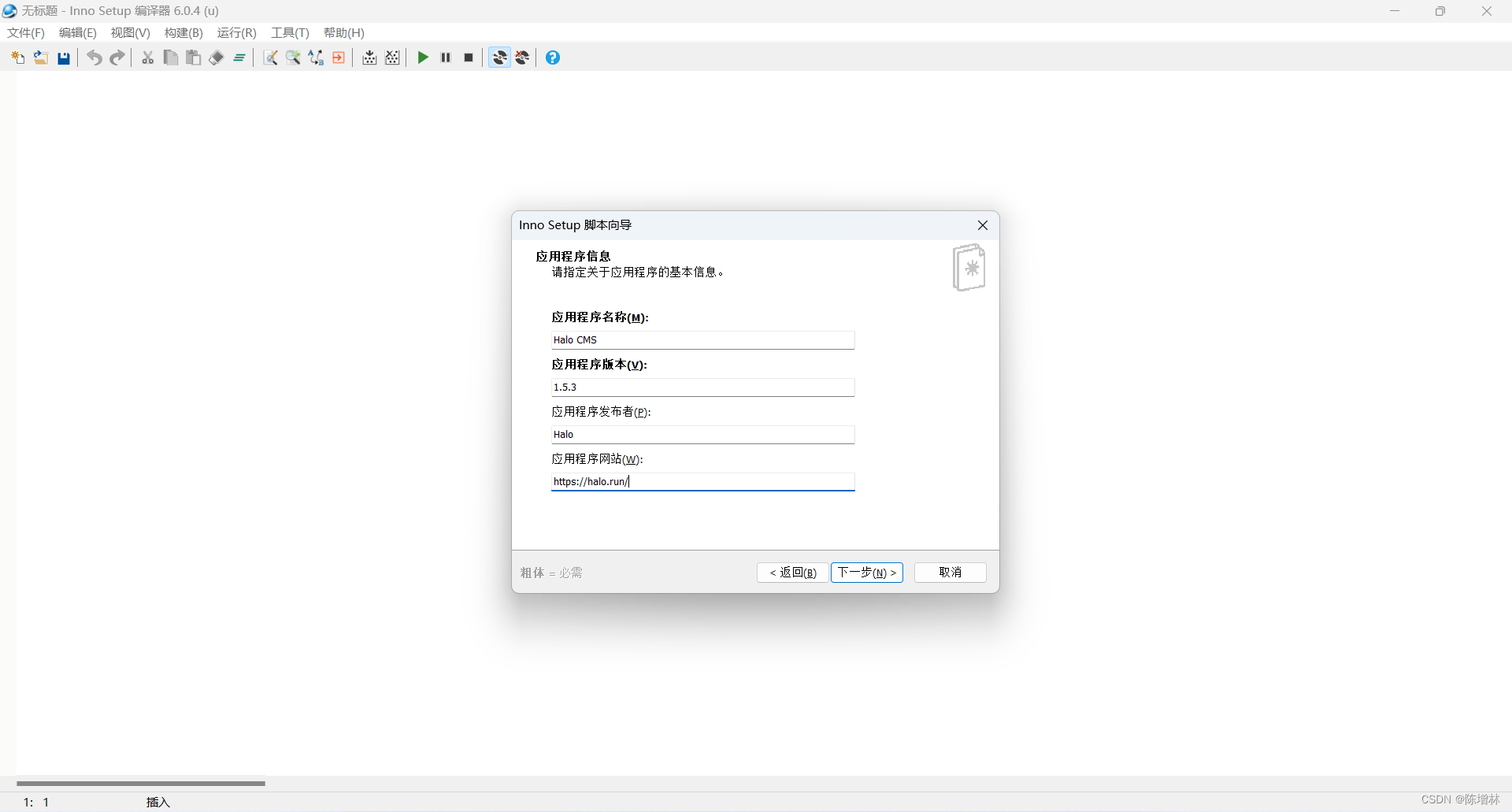This screenshot has width=1512, height=812.
Task: Click the Replace A-to-B icon
Action: pyautogui.click(x=316, y=57)
